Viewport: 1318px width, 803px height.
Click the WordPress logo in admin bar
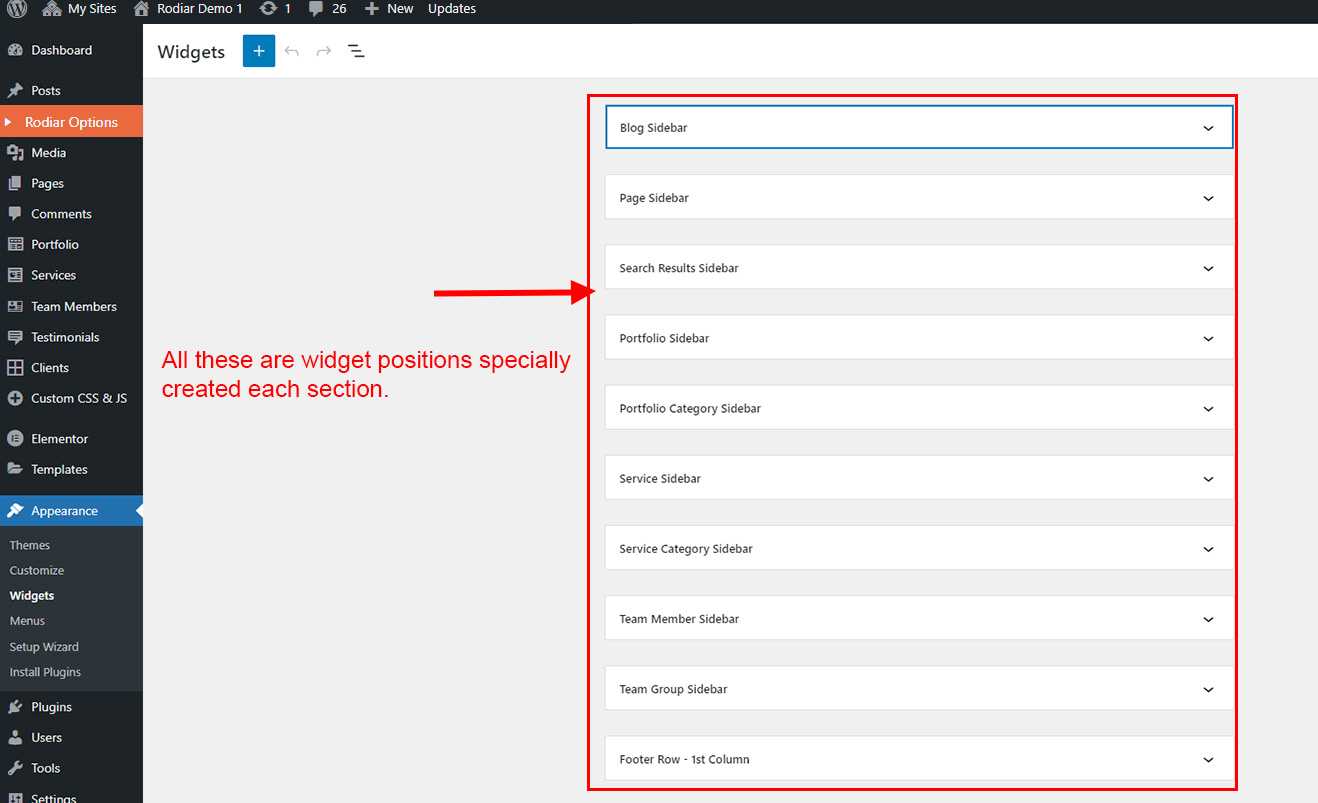pyautogui.click(x=17, y=9)
